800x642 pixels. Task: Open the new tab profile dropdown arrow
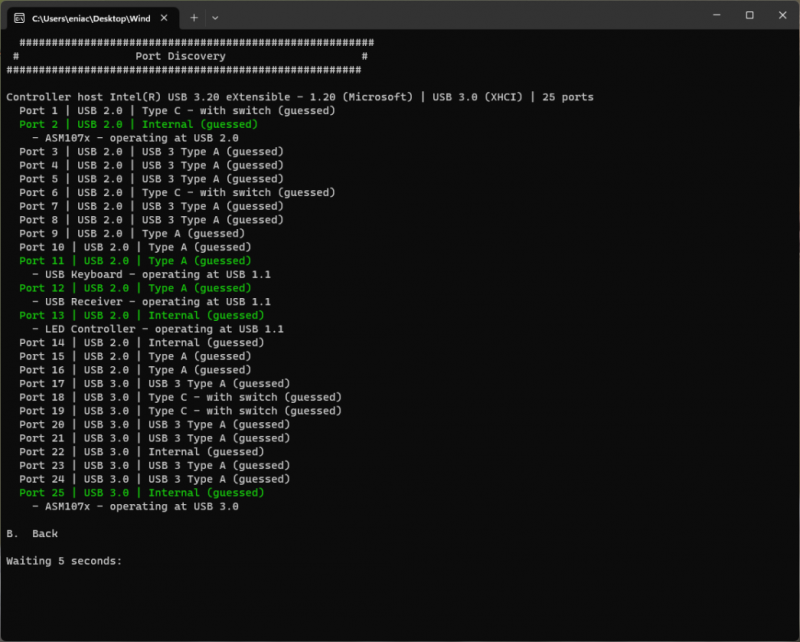pyautogui.click(x=215, y=18)
